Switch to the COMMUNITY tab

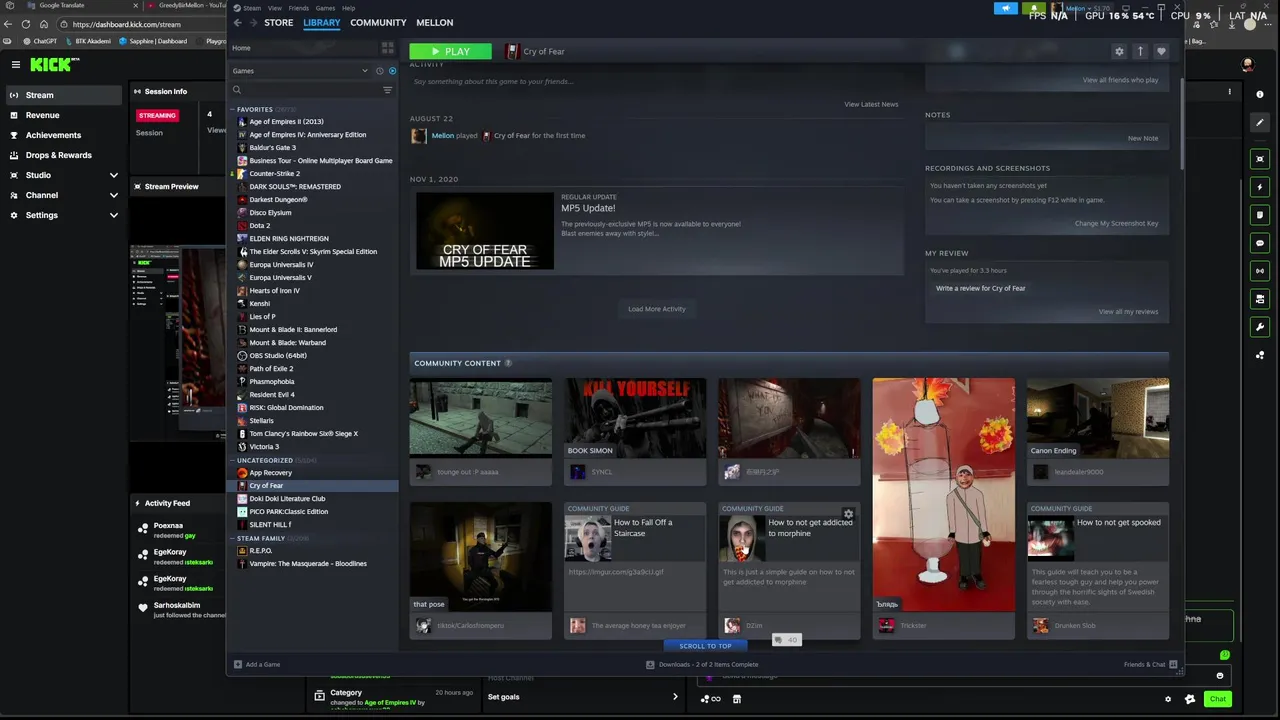pos(378,22)
